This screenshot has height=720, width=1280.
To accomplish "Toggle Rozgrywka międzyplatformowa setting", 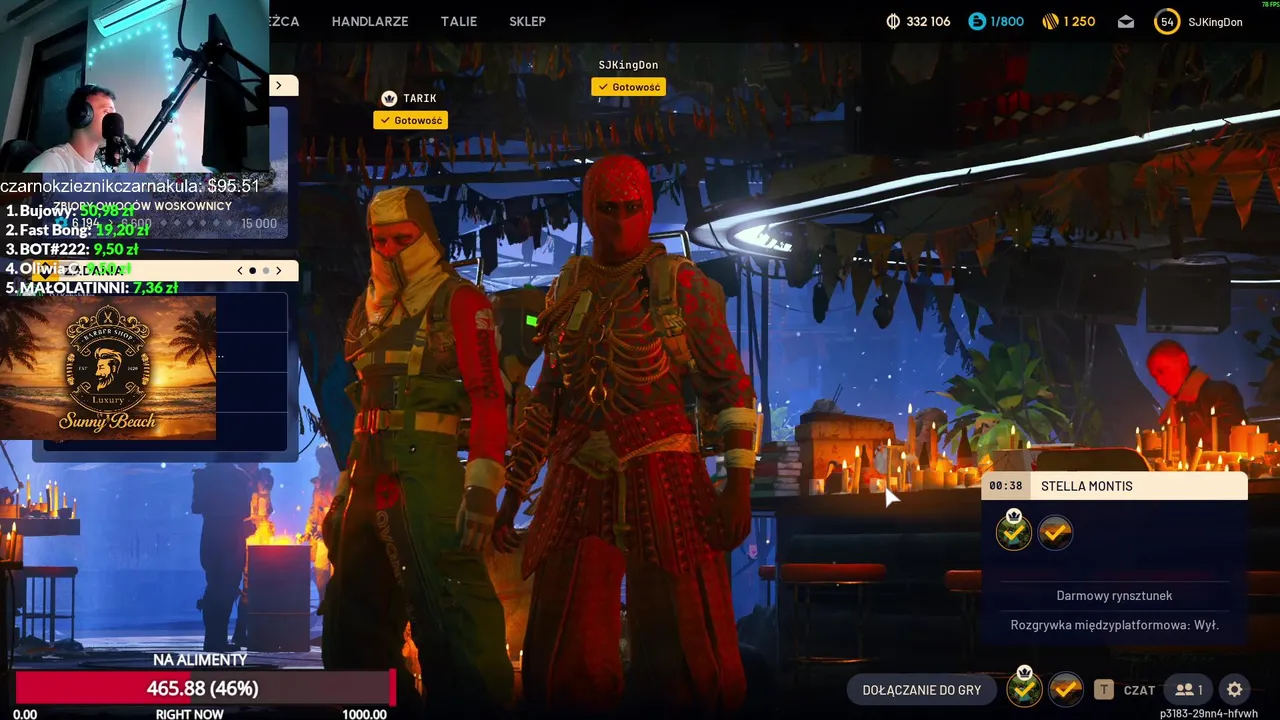I will click(1114, 625).
